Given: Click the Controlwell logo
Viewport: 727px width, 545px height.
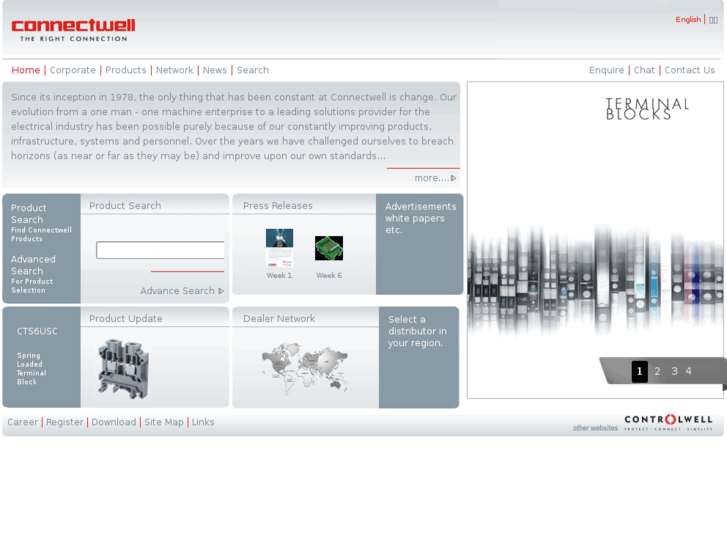Looking at the screenshot, I should pyautogui.click(x=668, y=422).
